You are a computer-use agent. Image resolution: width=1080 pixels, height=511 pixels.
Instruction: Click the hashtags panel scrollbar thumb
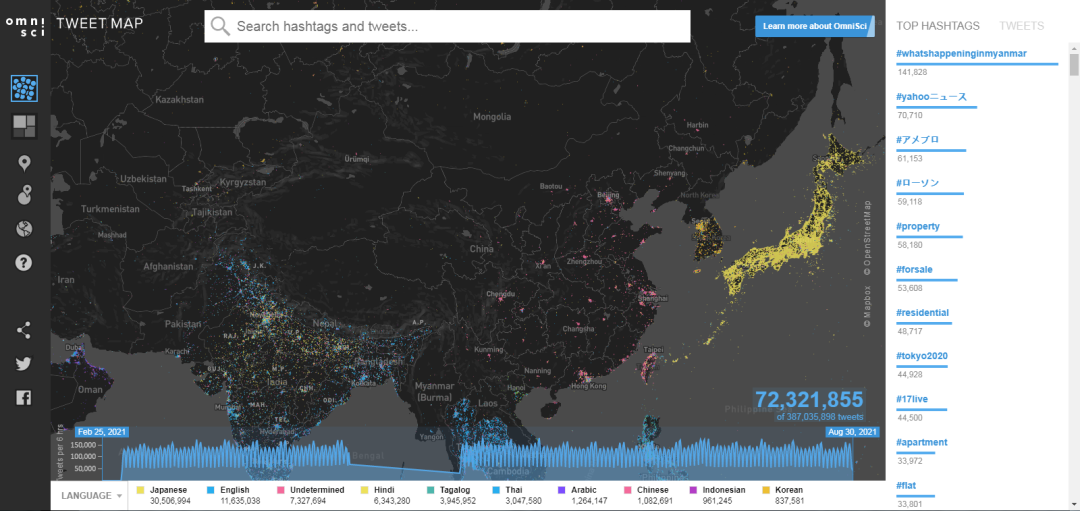pos(1074,63)
